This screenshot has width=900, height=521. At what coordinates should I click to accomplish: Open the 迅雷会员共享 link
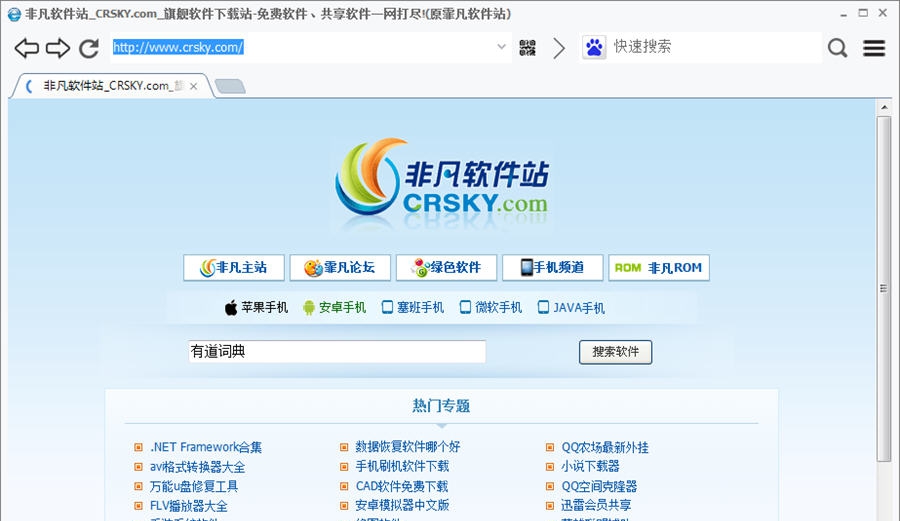[x=596, y=506]
